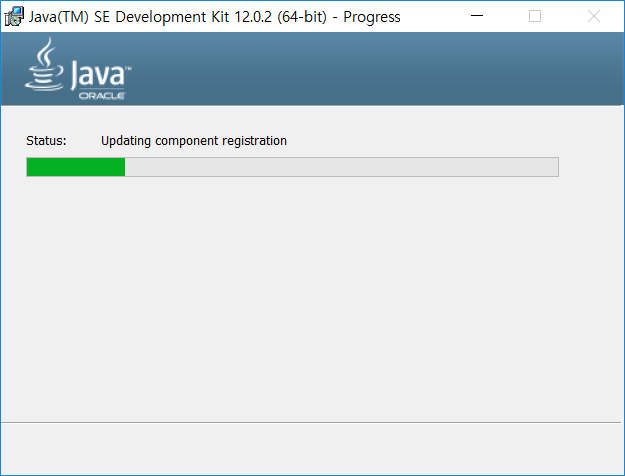Viewport: 625px width, 476px height.
Task: Click the Java Oracle logo in the banner
Action: (78, 69)
